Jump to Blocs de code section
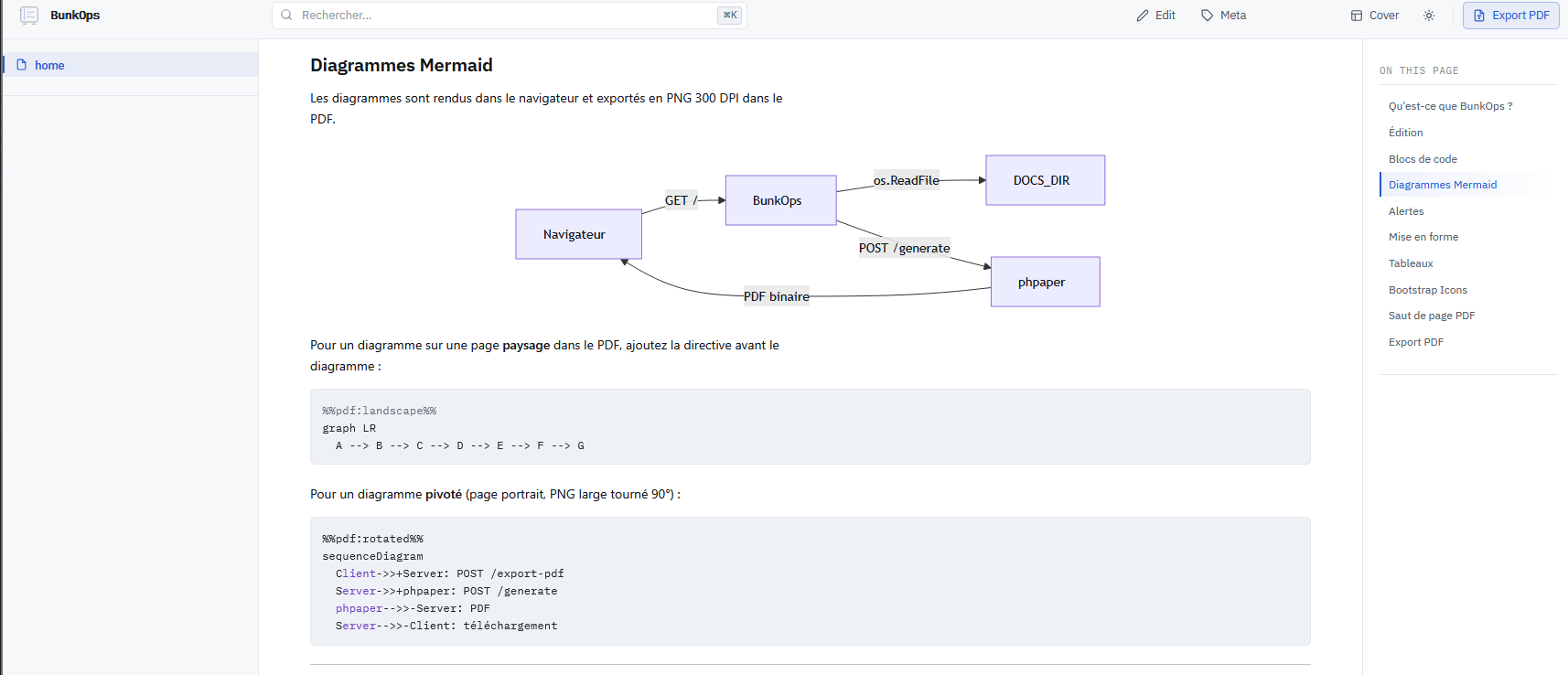1568x675 pixels. [1423, 159]
